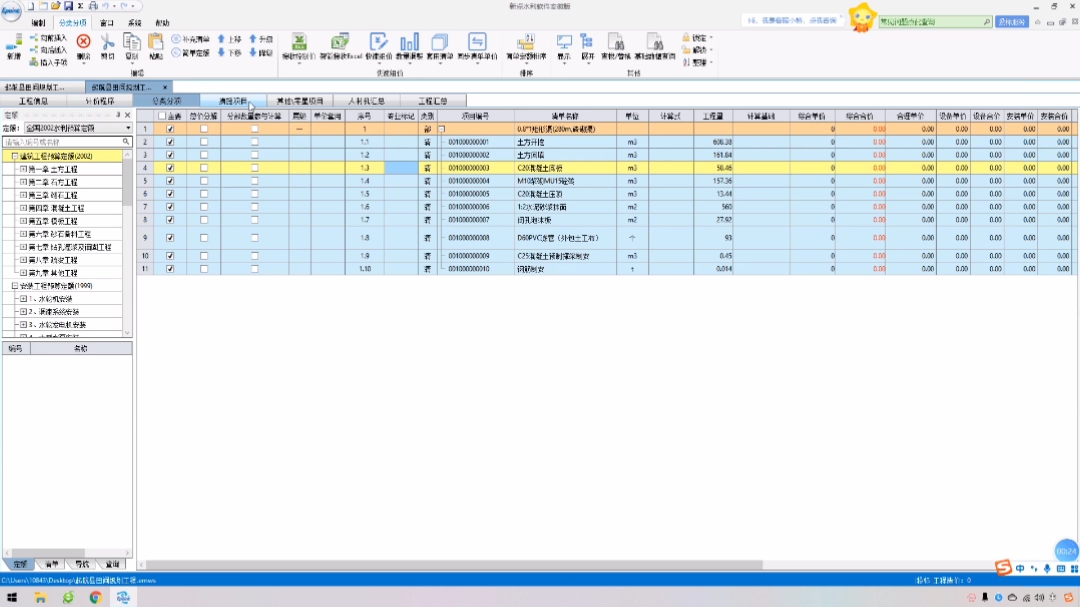The height and width of the screenshot is (607, 1080).
Task: Click the lock (锁定) icon in ribbon
Action: coord(686,37)
